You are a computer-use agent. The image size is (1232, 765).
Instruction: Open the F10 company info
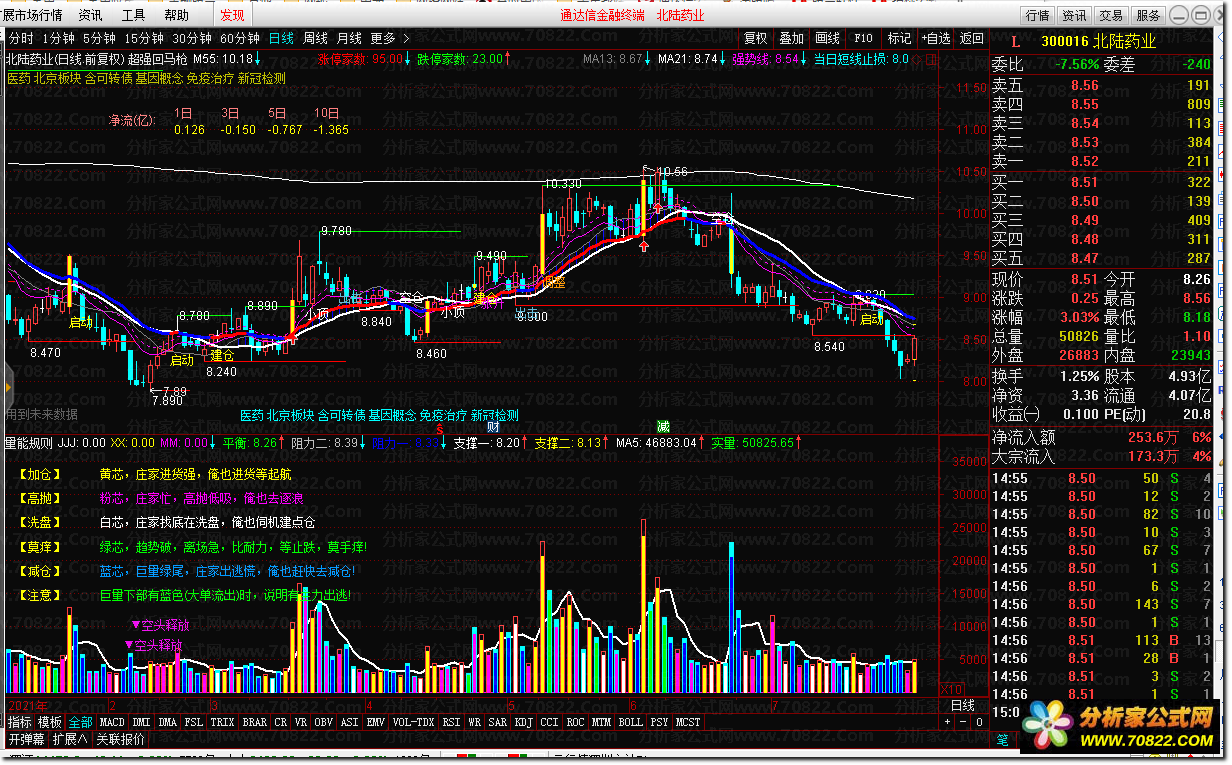pyautogui.click(x=864, y=38)
